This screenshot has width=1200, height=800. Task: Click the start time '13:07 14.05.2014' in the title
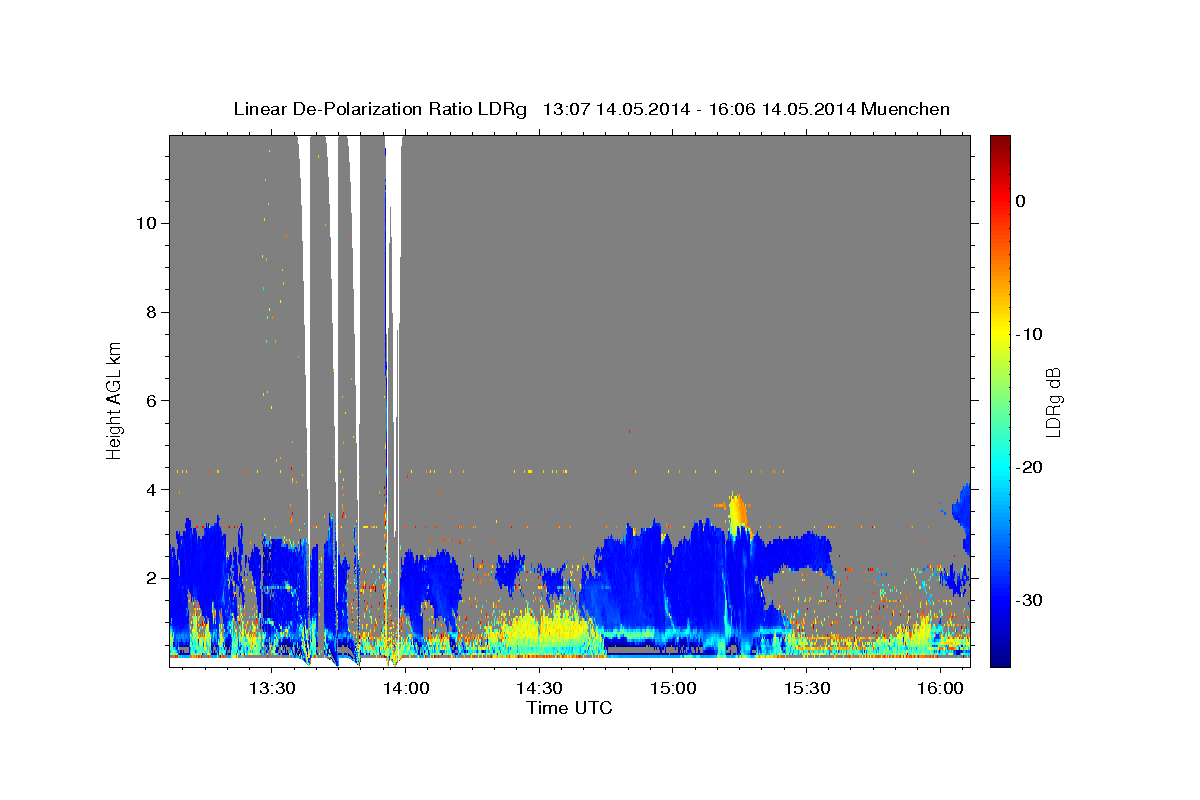(x=615, y=109)
